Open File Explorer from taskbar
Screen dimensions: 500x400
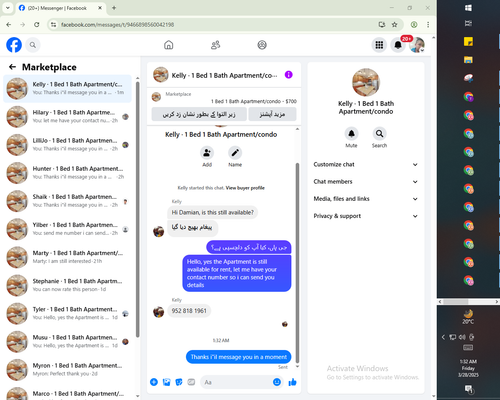[468, 60]
